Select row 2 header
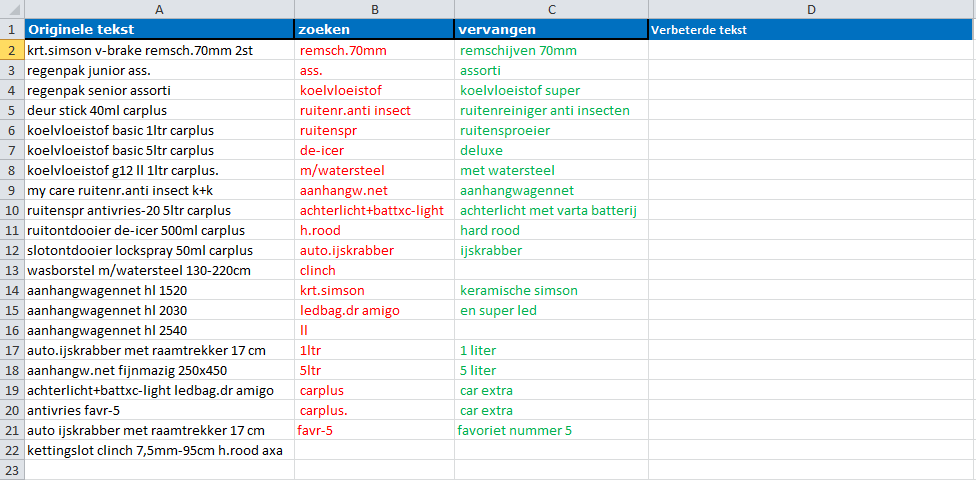This screenshot has width=976, height=480. [12, 50]
